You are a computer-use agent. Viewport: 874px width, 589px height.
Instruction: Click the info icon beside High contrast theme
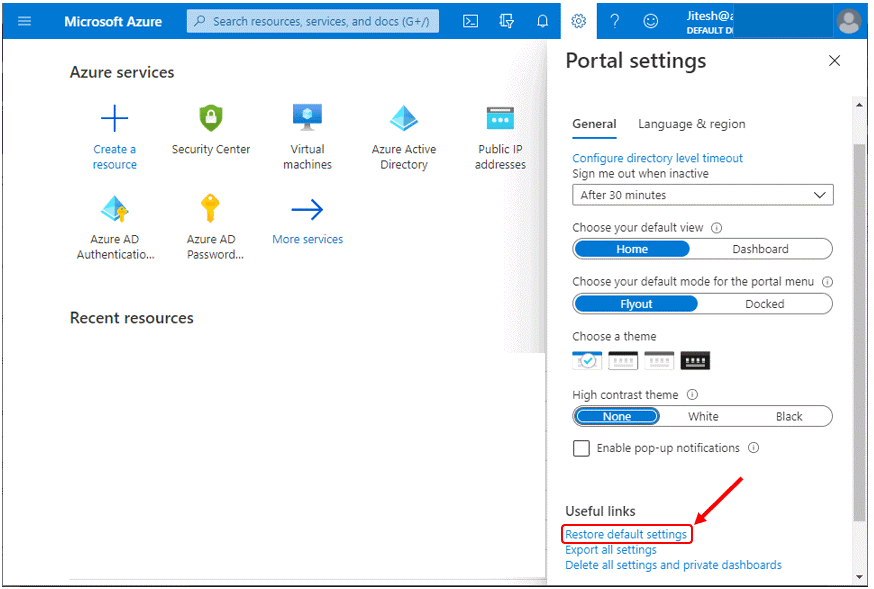[692, 395]
